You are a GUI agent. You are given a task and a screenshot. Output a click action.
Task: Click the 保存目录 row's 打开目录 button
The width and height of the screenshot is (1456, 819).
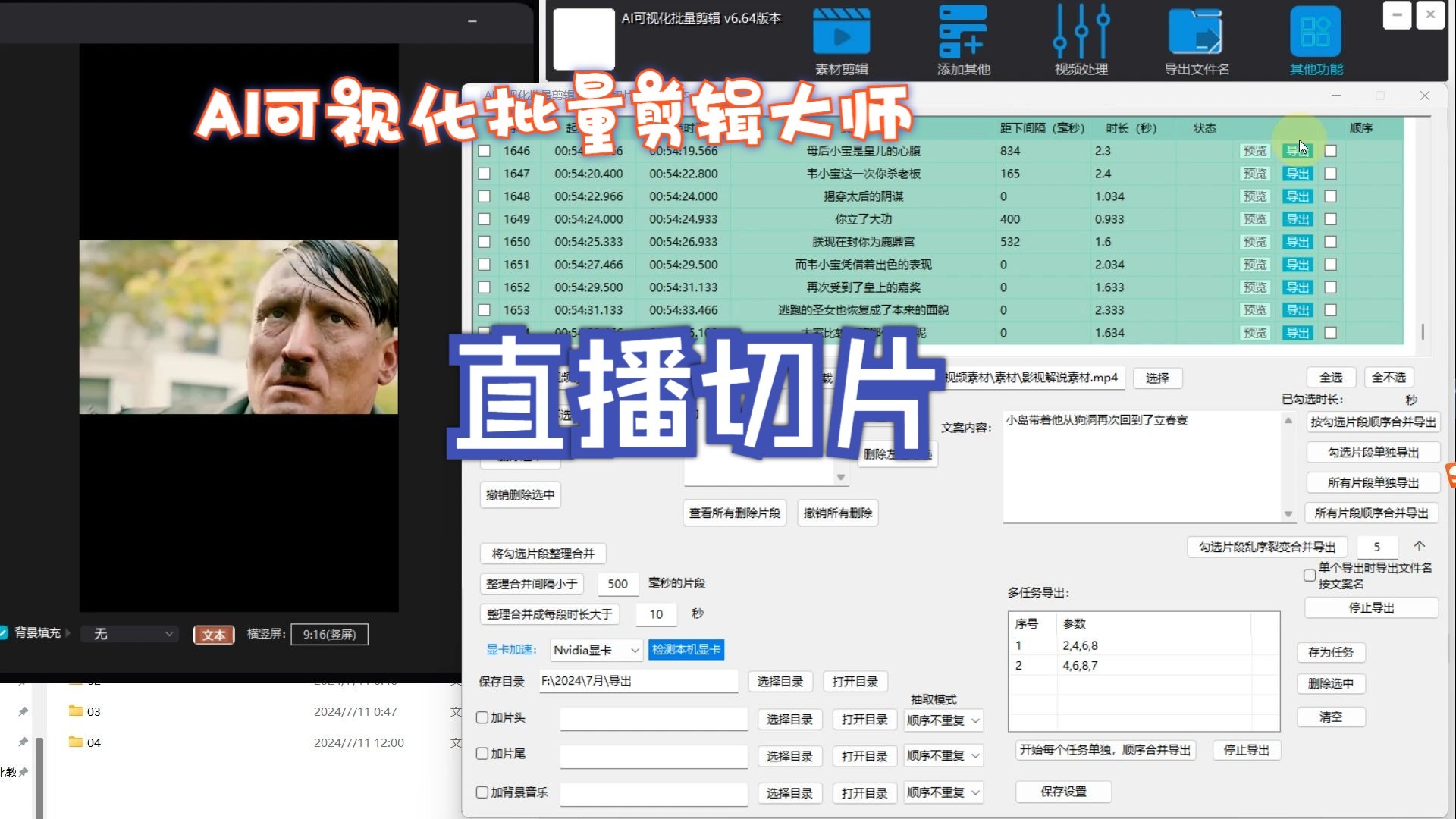click(x=855, y=682)
